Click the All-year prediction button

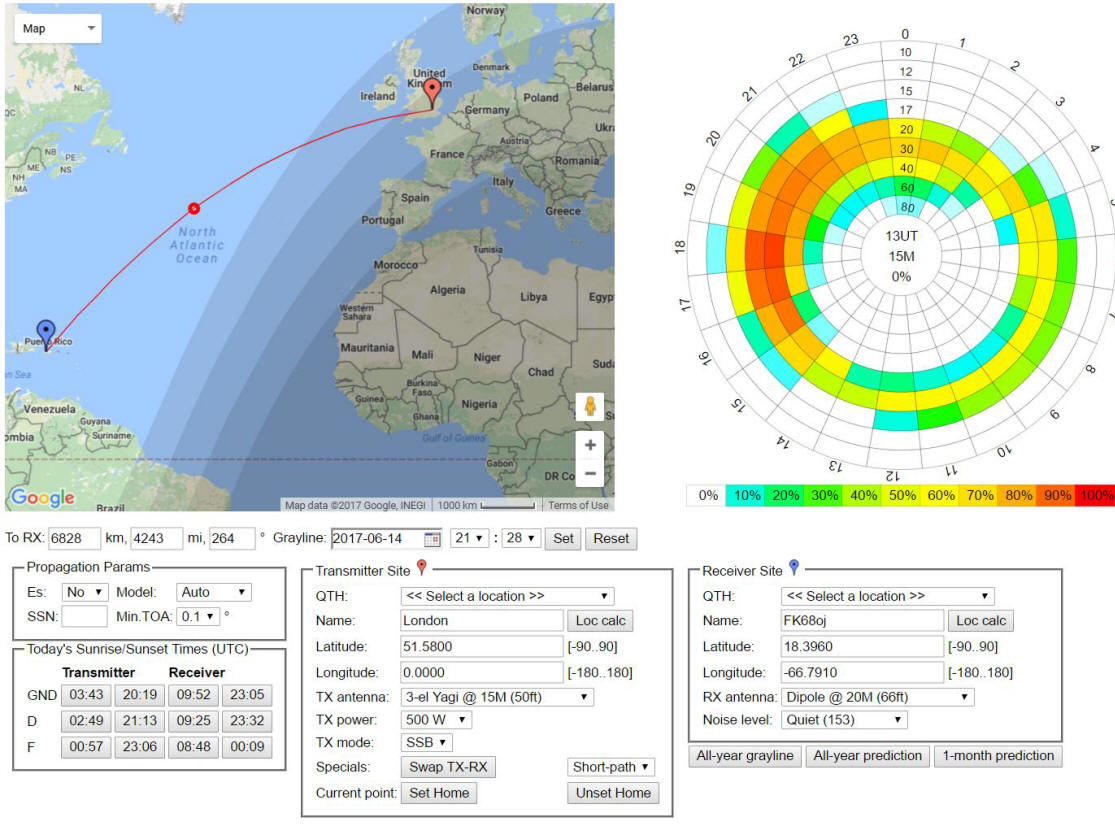point(867,756)
